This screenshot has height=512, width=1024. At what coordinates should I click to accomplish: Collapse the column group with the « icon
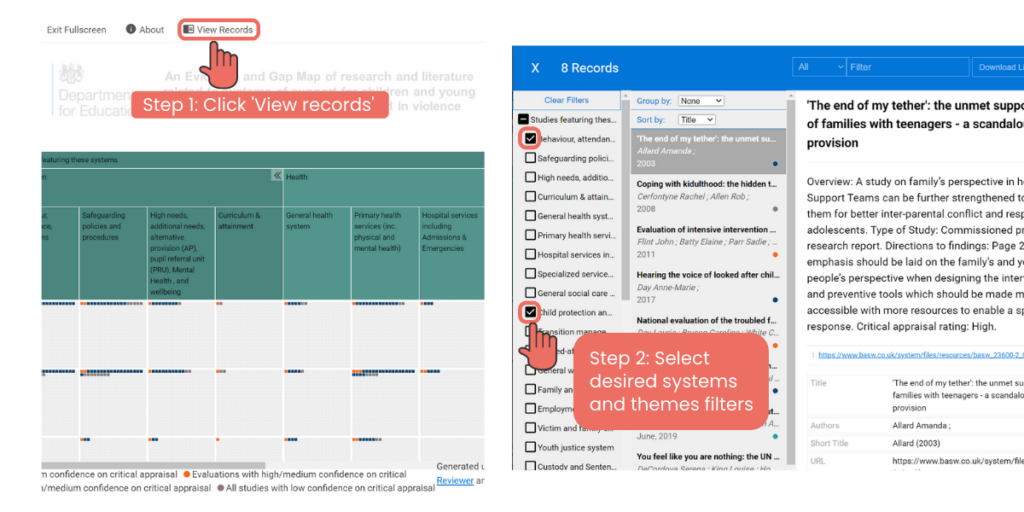(277, 176)
